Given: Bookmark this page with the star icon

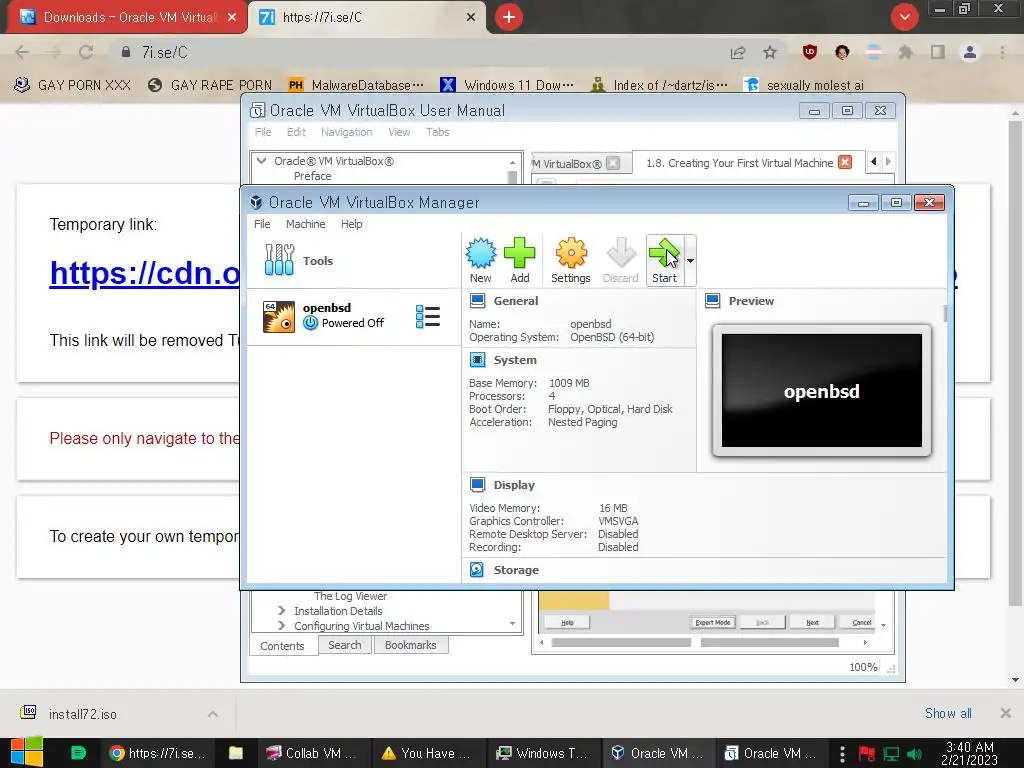Looking at the screenshot, I should (x=770, y=52).
